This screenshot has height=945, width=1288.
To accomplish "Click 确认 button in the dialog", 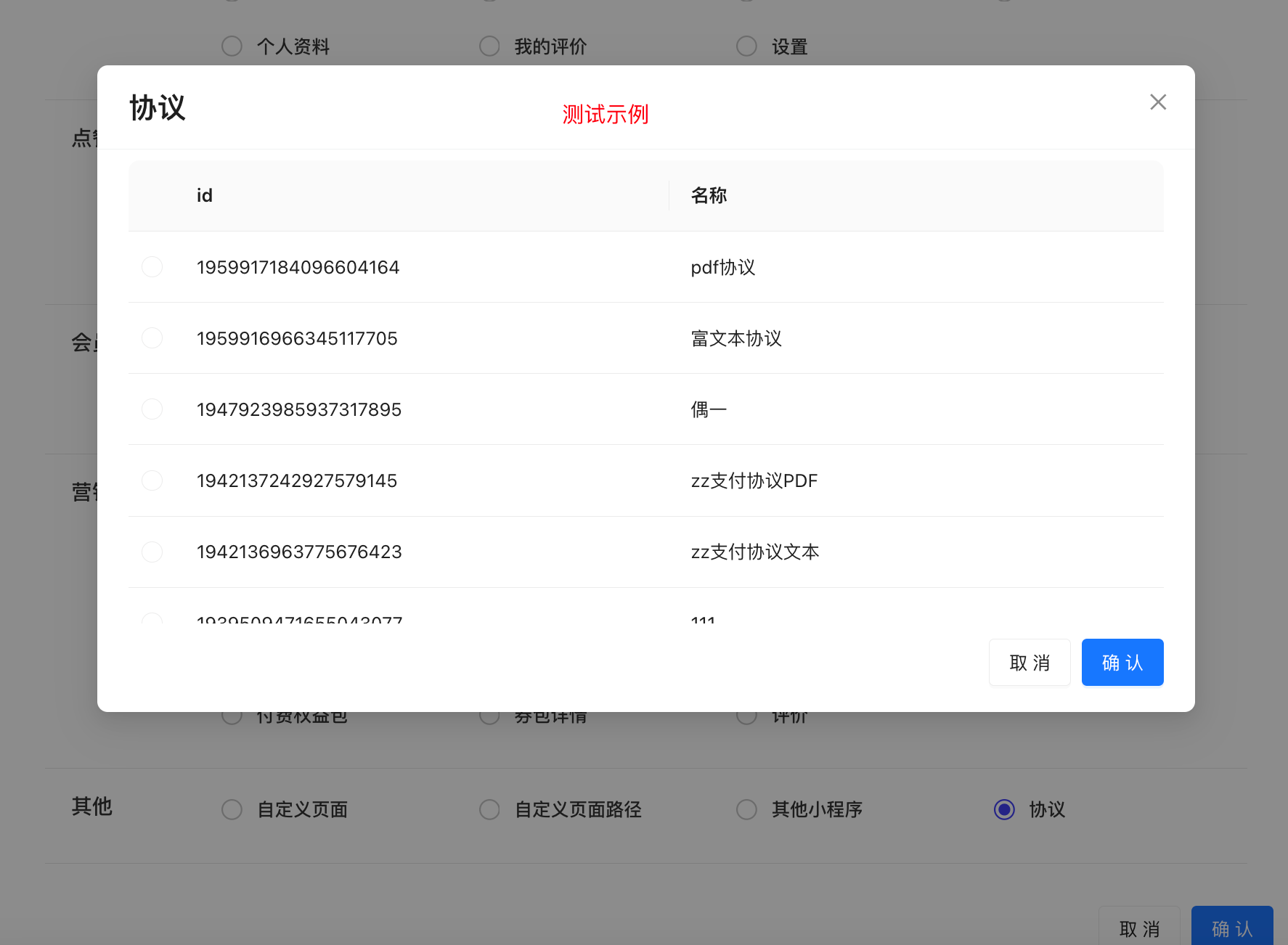I will [1122, 662].
